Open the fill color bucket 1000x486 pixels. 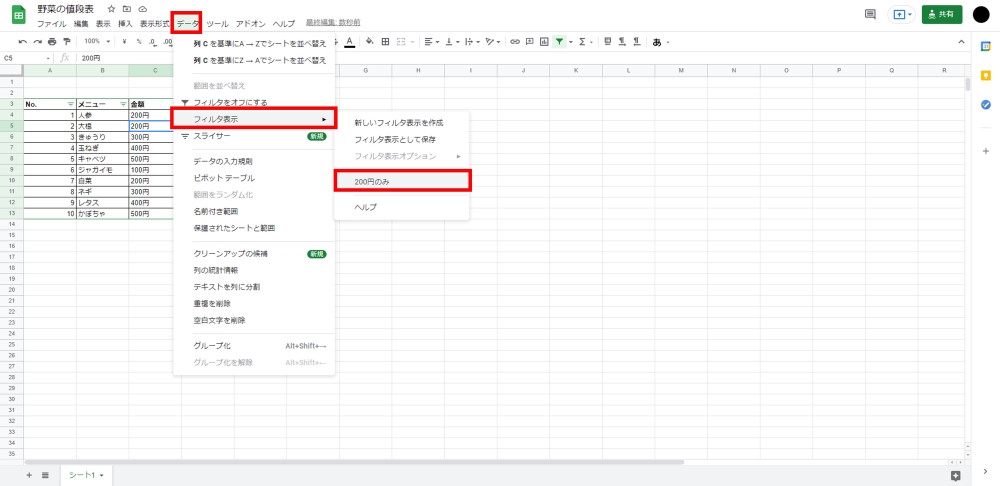[369, 41]
